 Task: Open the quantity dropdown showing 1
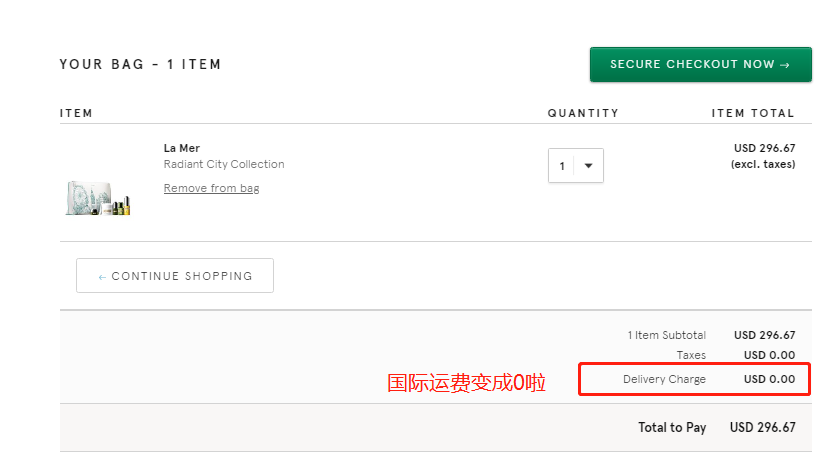tap(575, 166)
